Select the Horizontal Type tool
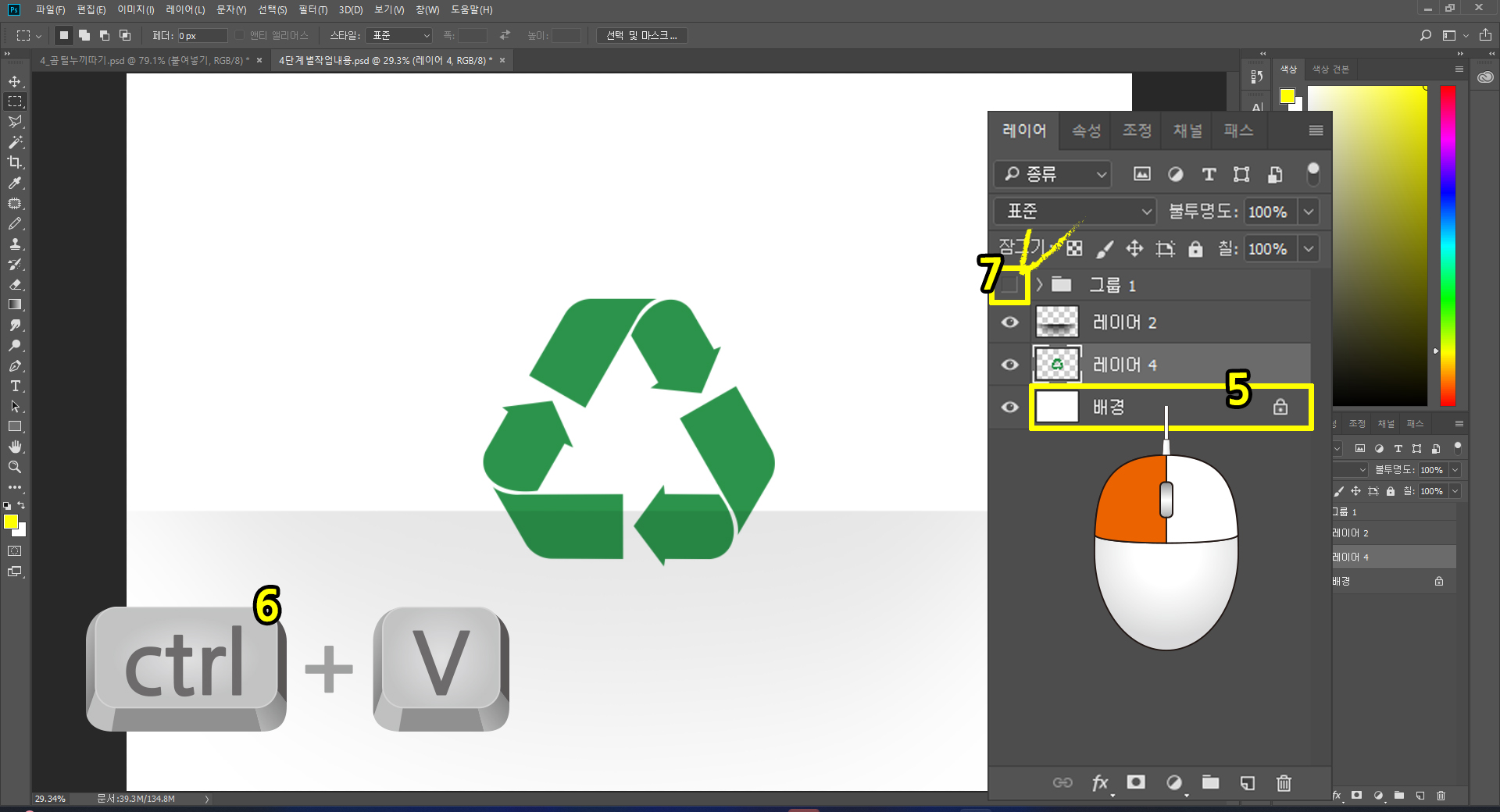 tap(15, 386)
